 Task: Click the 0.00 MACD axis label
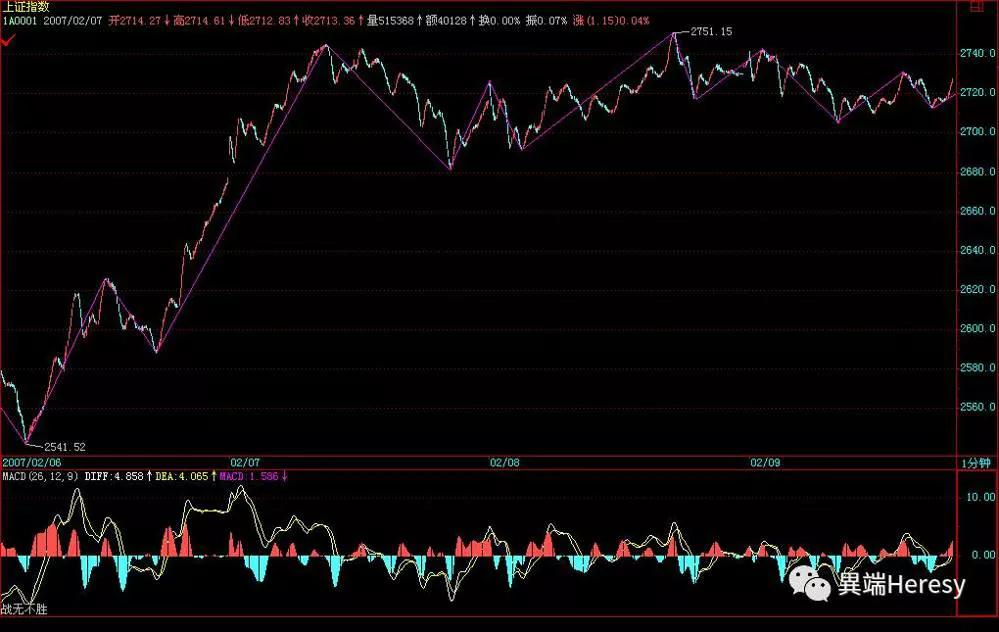point(983,555)
